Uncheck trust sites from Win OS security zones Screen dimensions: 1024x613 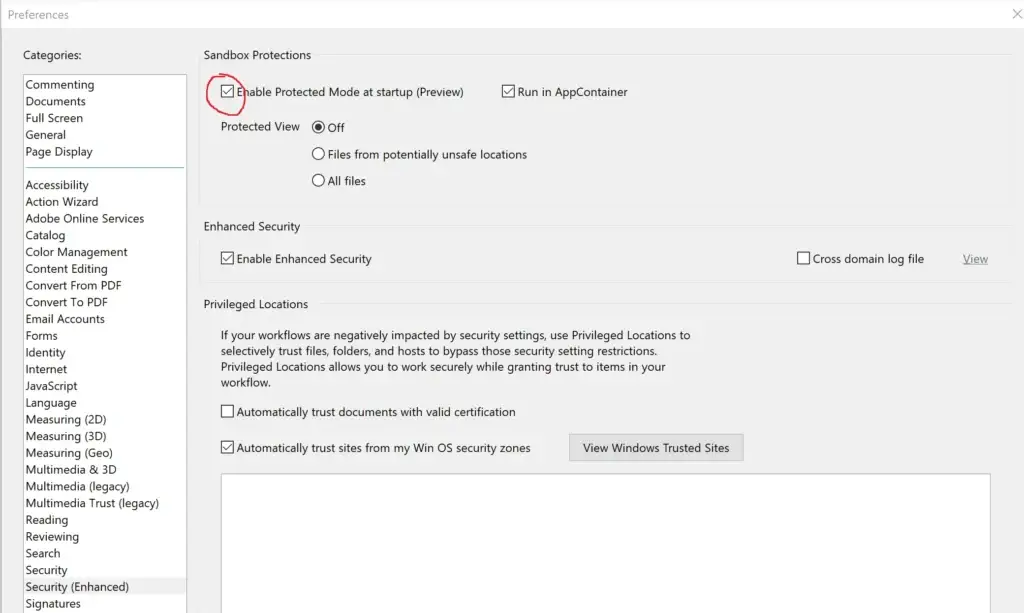[228, 448]
